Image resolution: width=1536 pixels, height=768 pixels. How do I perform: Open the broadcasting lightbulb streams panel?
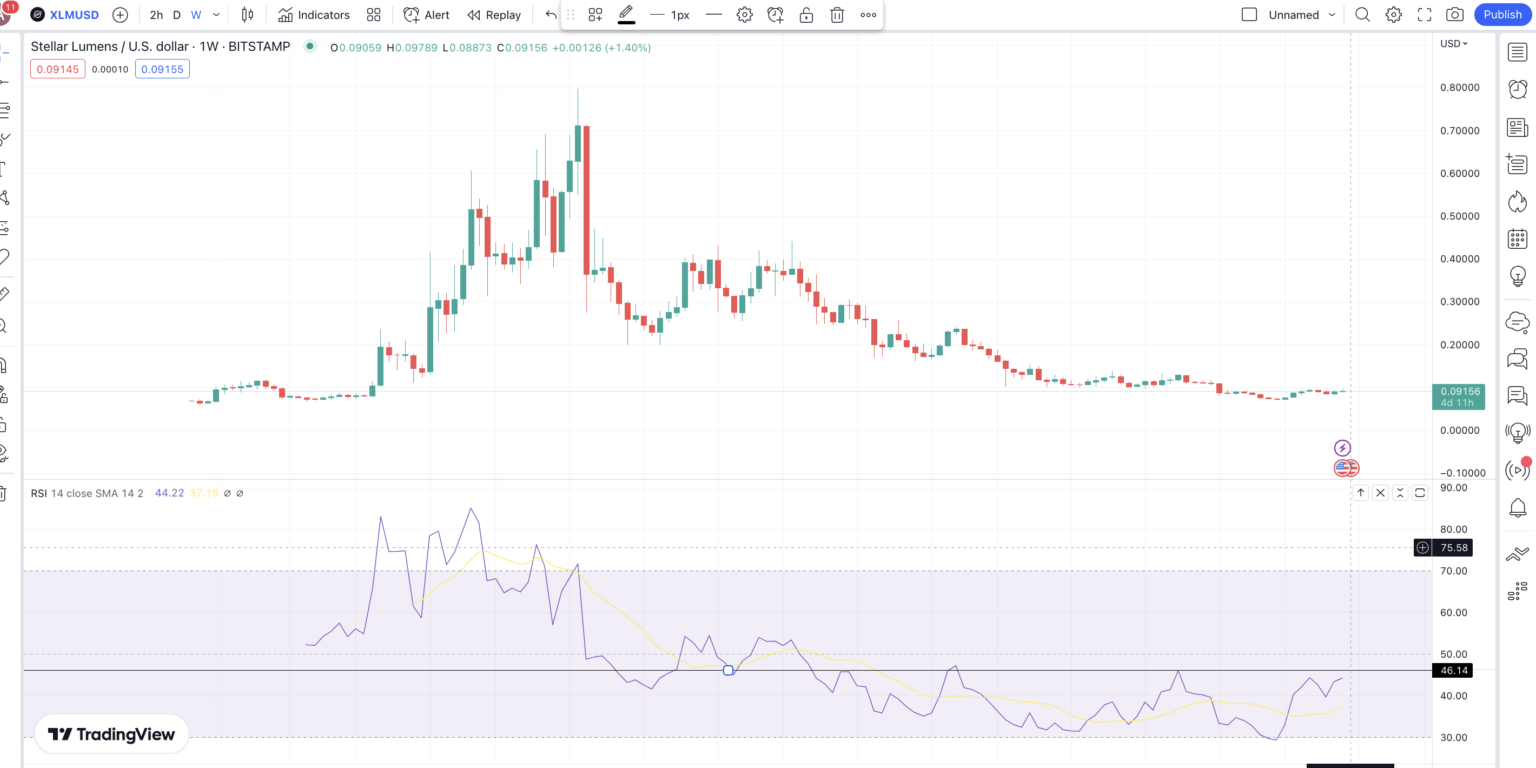pyautogui.click(x=1517, y=433)
